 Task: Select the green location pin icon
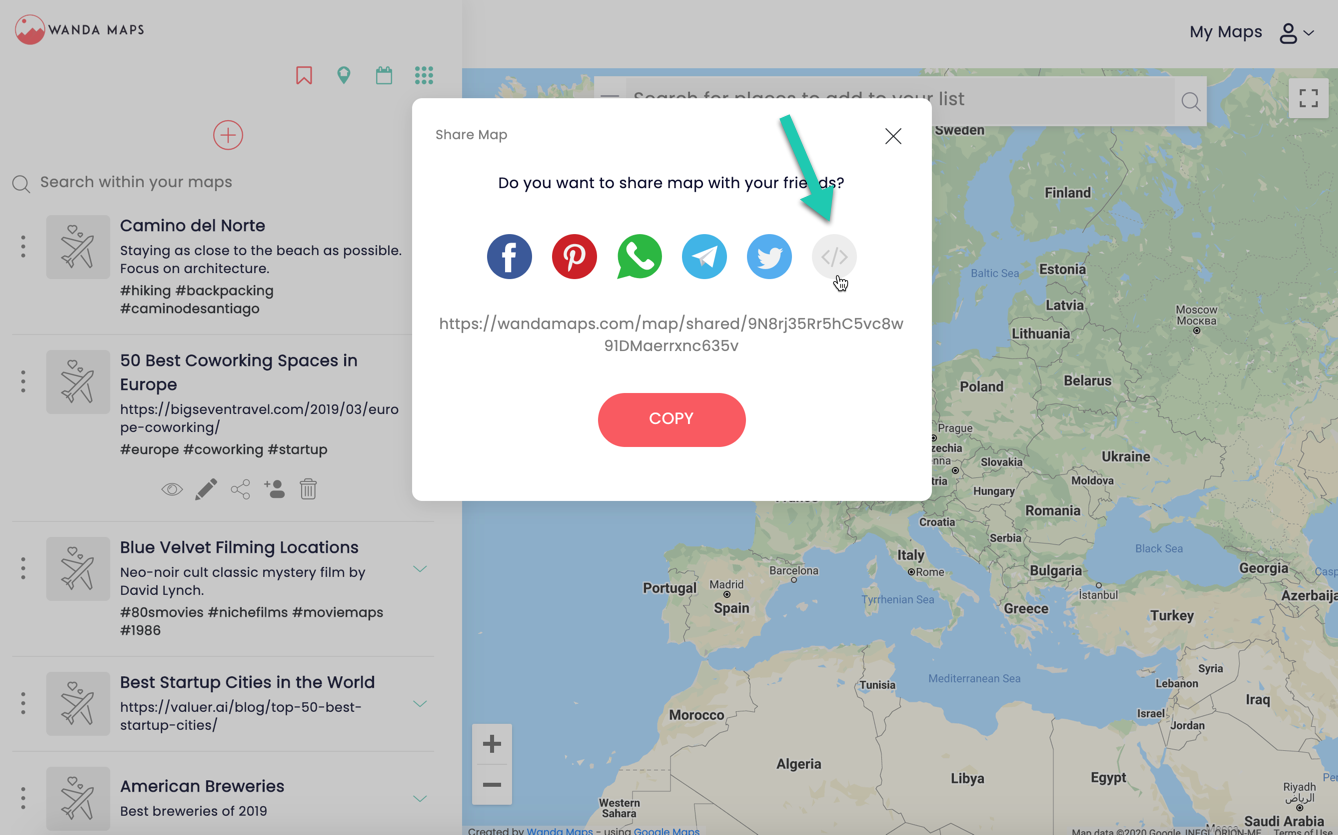[x=343, y=74]
